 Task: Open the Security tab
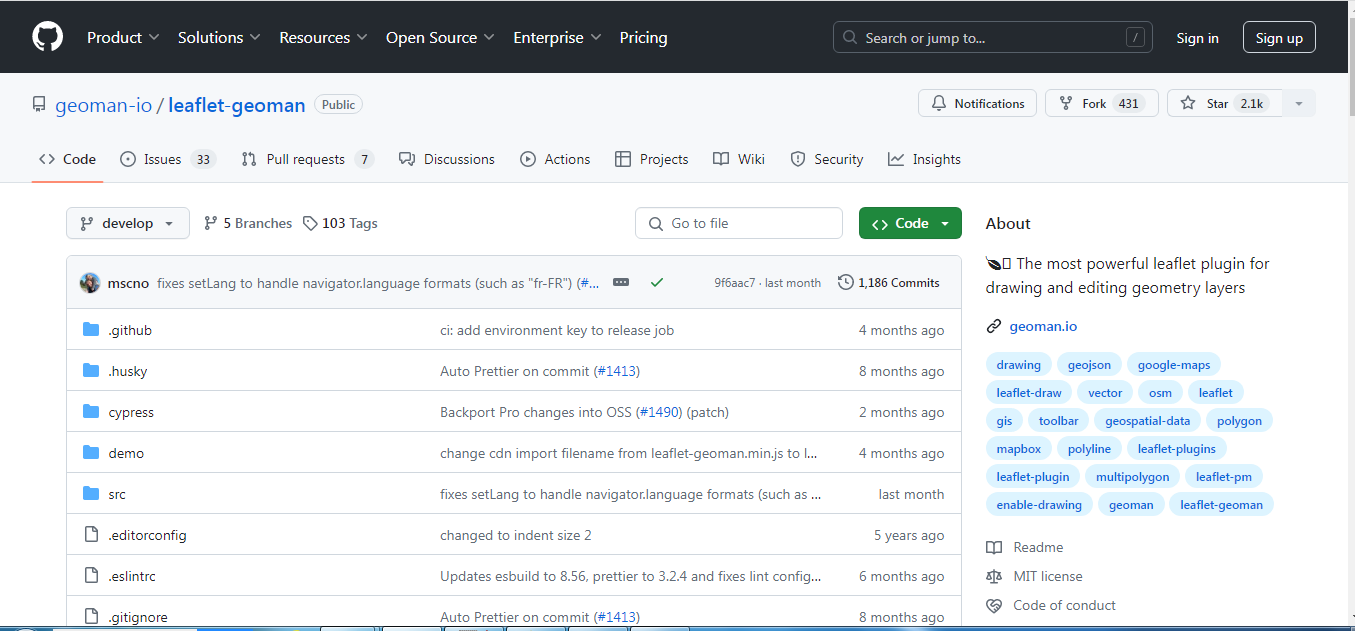click(x=826, y=159)
